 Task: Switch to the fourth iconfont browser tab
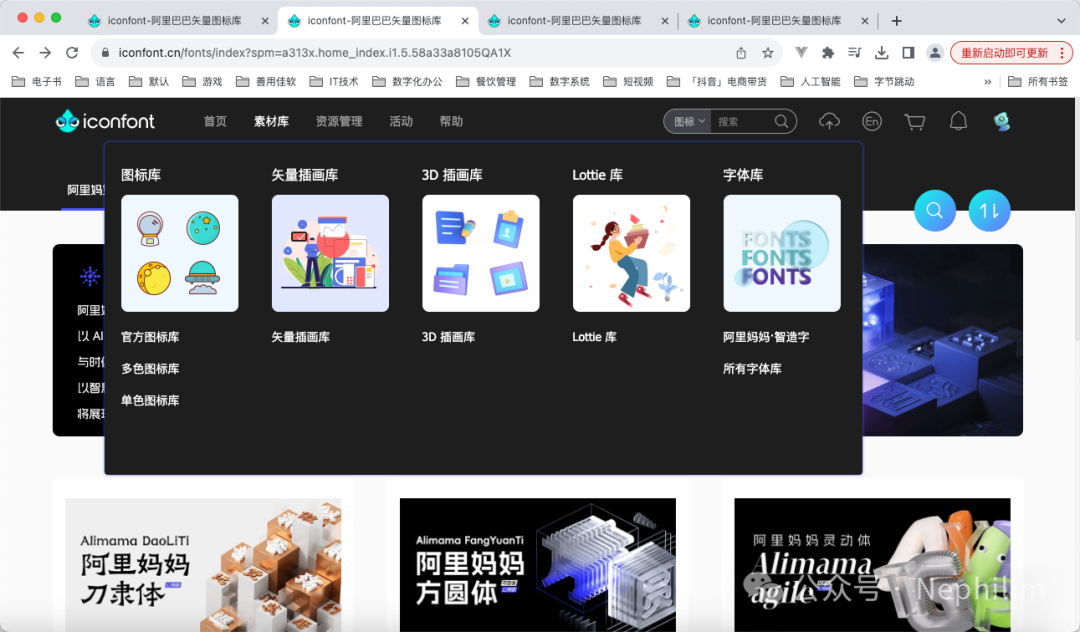click(x=773, y=21)
